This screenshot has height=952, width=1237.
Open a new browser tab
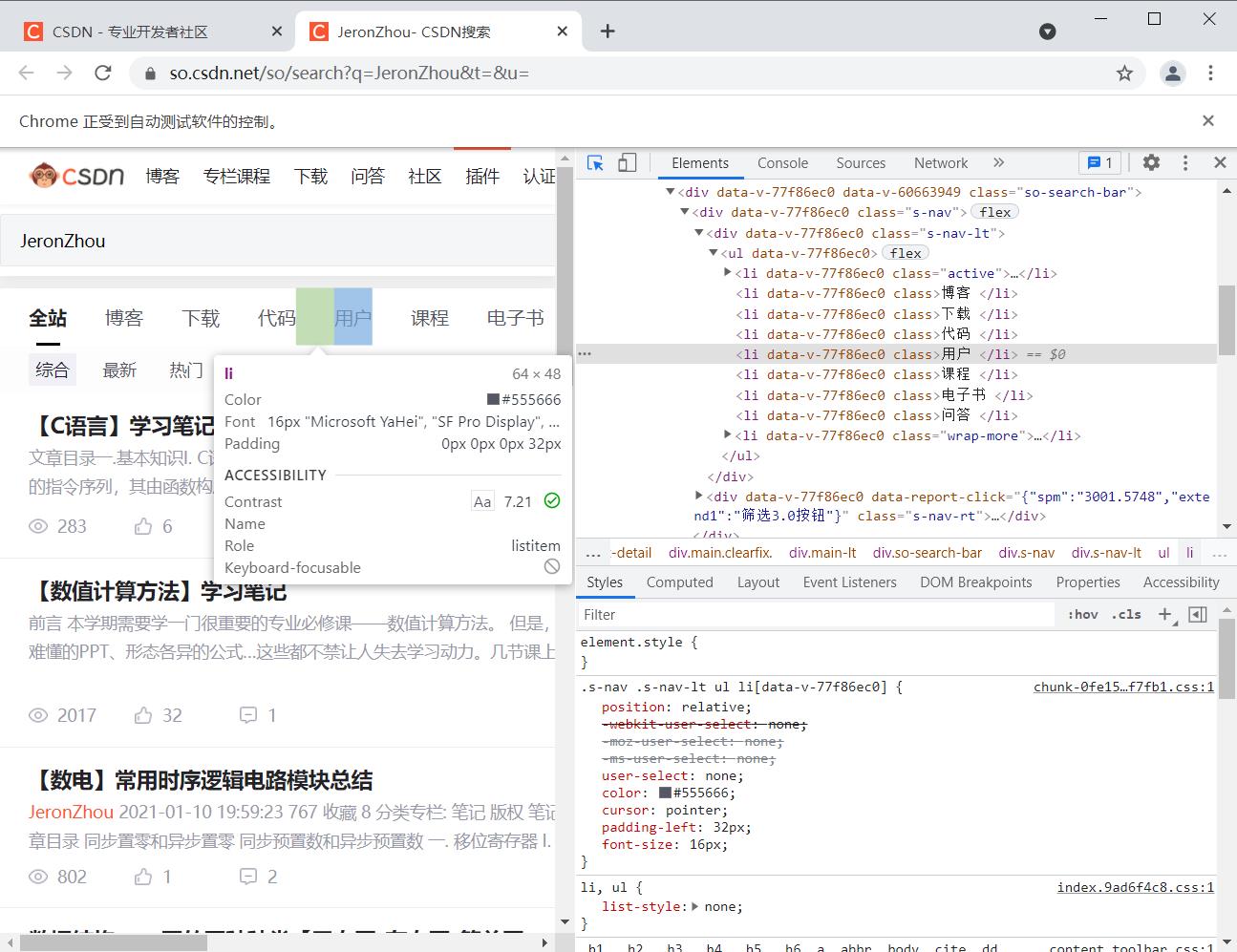(x=608, y=32)
